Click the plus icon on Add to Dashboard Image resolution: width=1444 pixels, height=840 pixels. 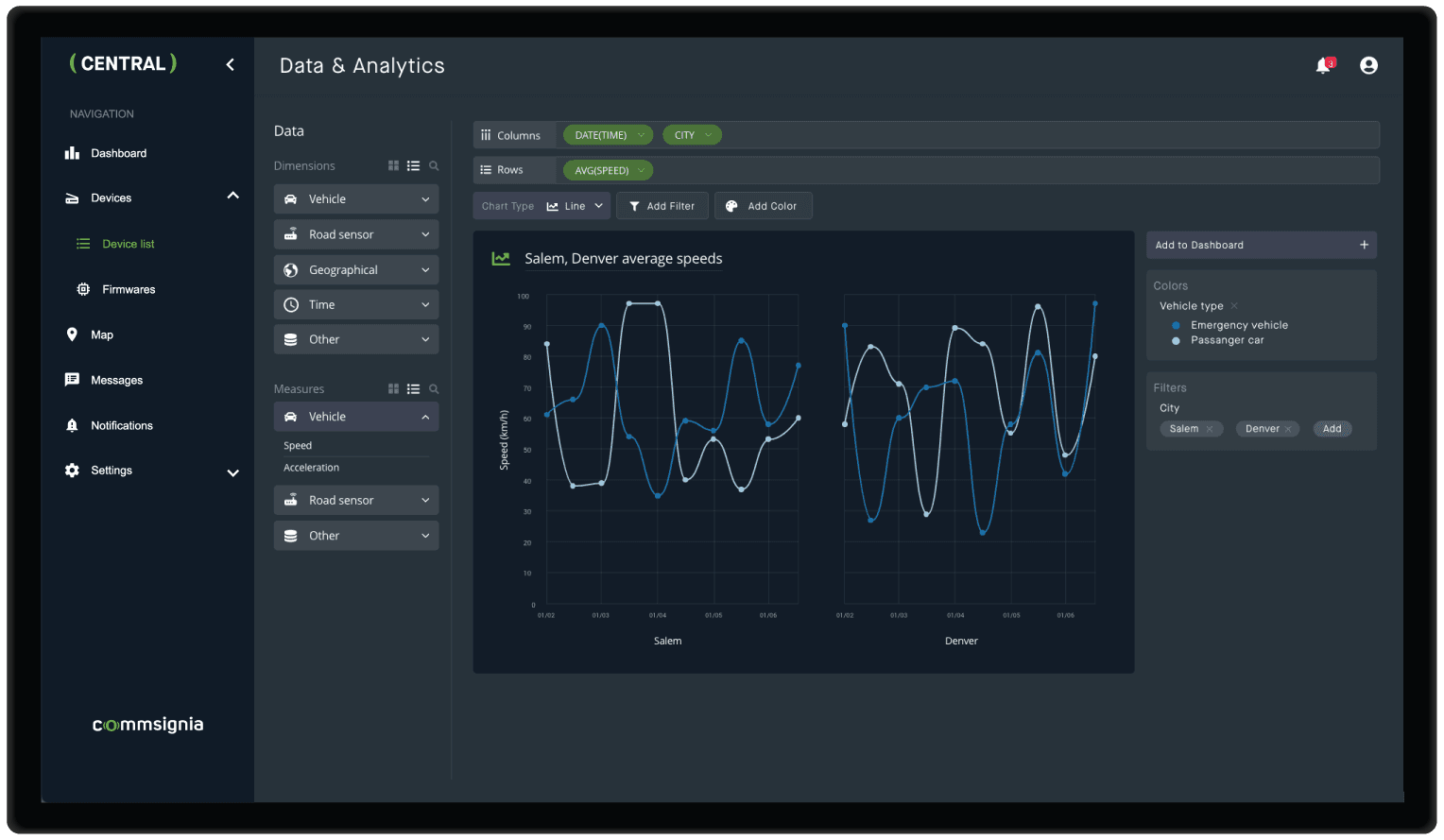pyautogui.click(x=1364, y=245)
